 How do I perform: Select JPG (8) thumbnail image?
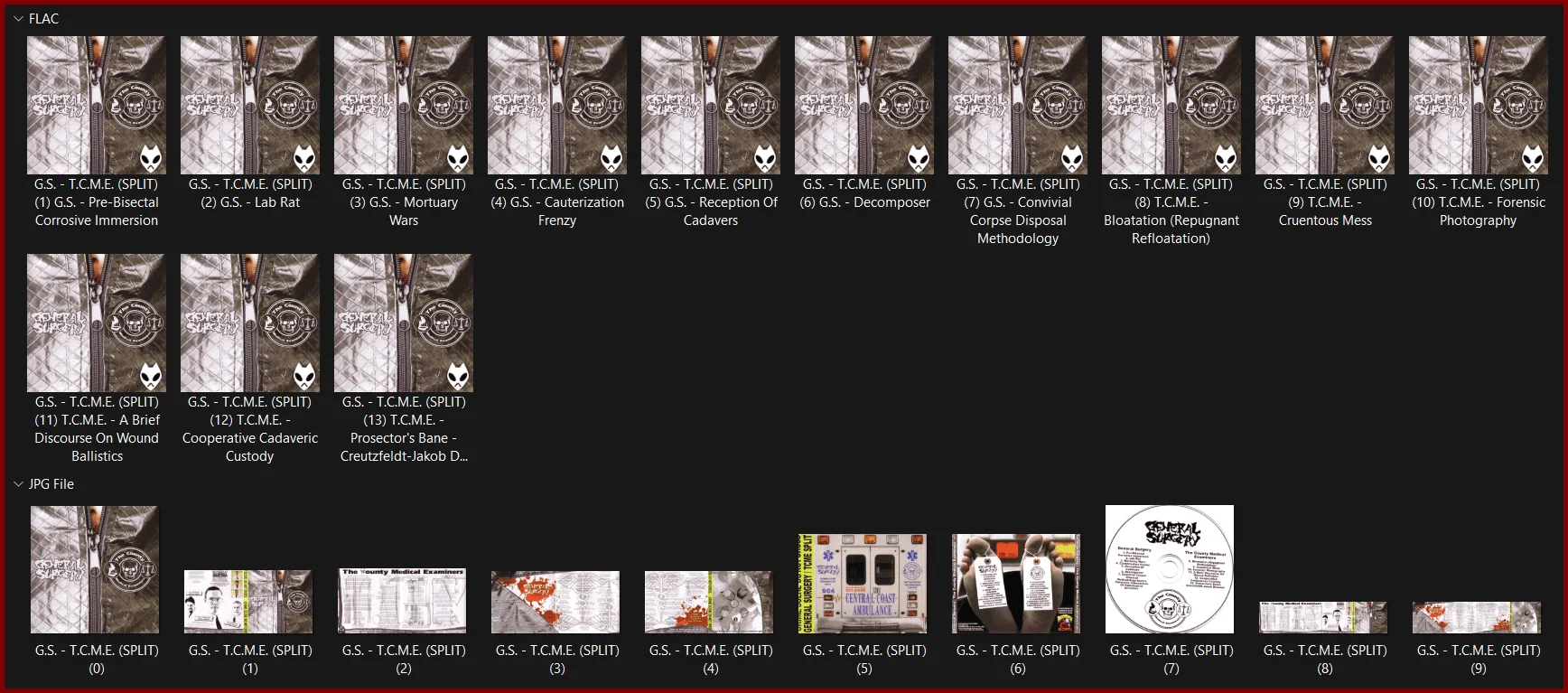click(1323, 618)
